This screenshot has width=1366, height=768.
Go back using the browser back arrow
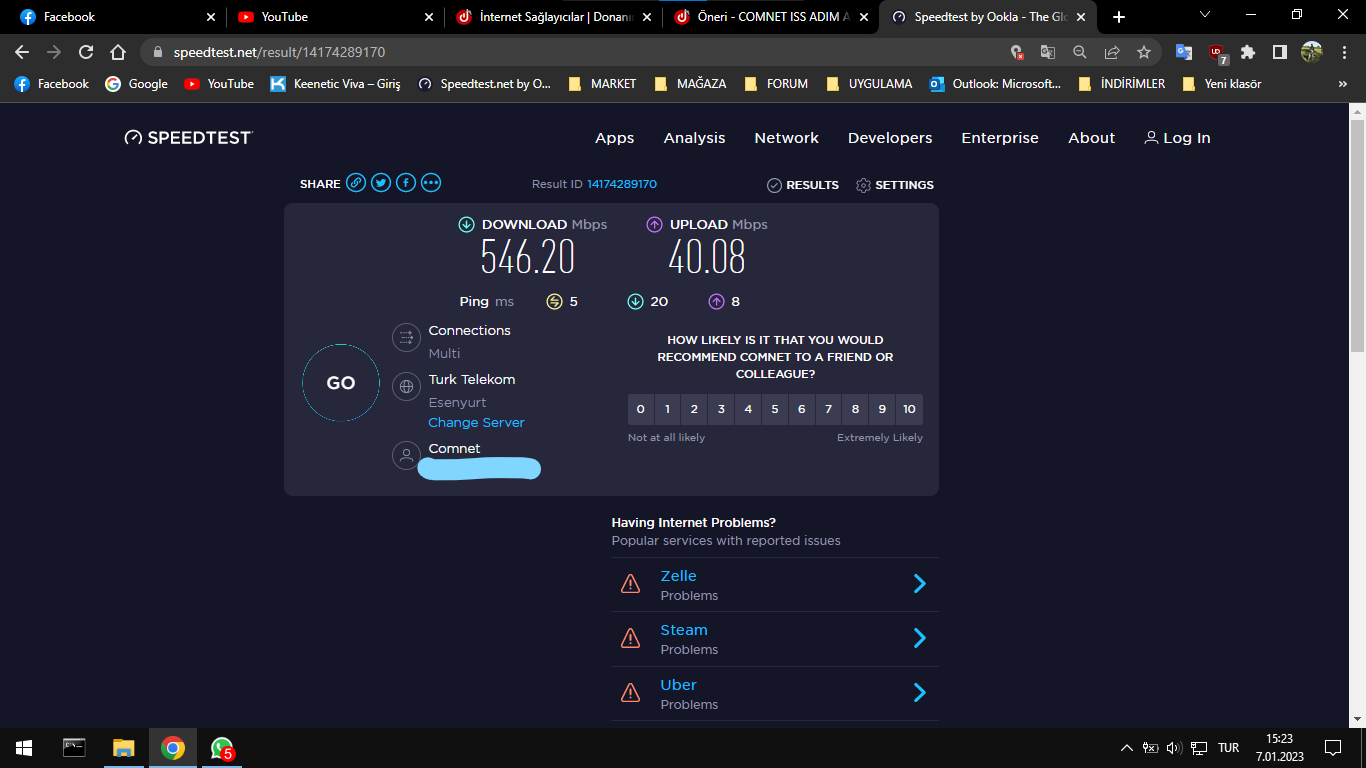coord(22,52)
